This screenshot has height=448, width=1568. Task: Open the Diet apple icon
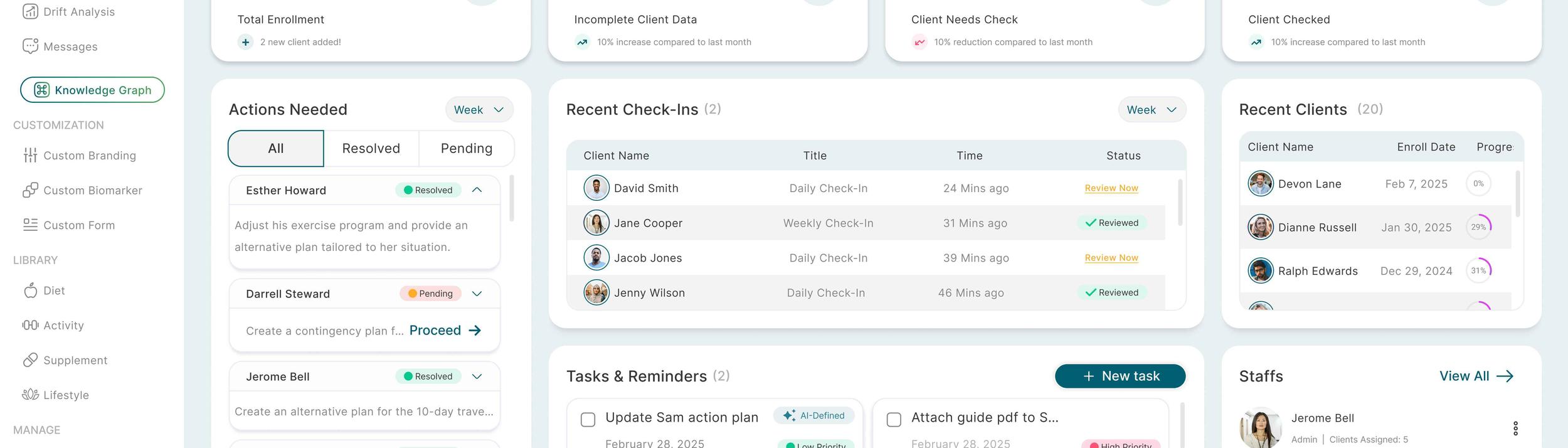30,291
